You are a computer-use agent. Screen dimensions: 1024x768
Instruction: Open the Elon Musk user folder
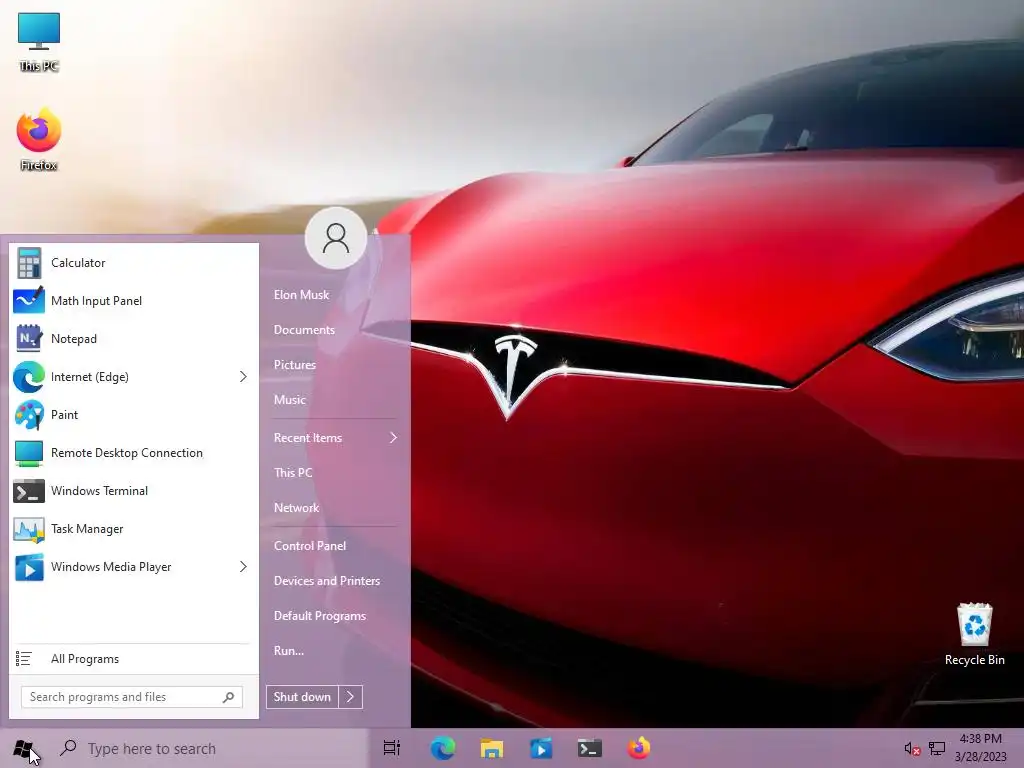(x=301, y=295)
